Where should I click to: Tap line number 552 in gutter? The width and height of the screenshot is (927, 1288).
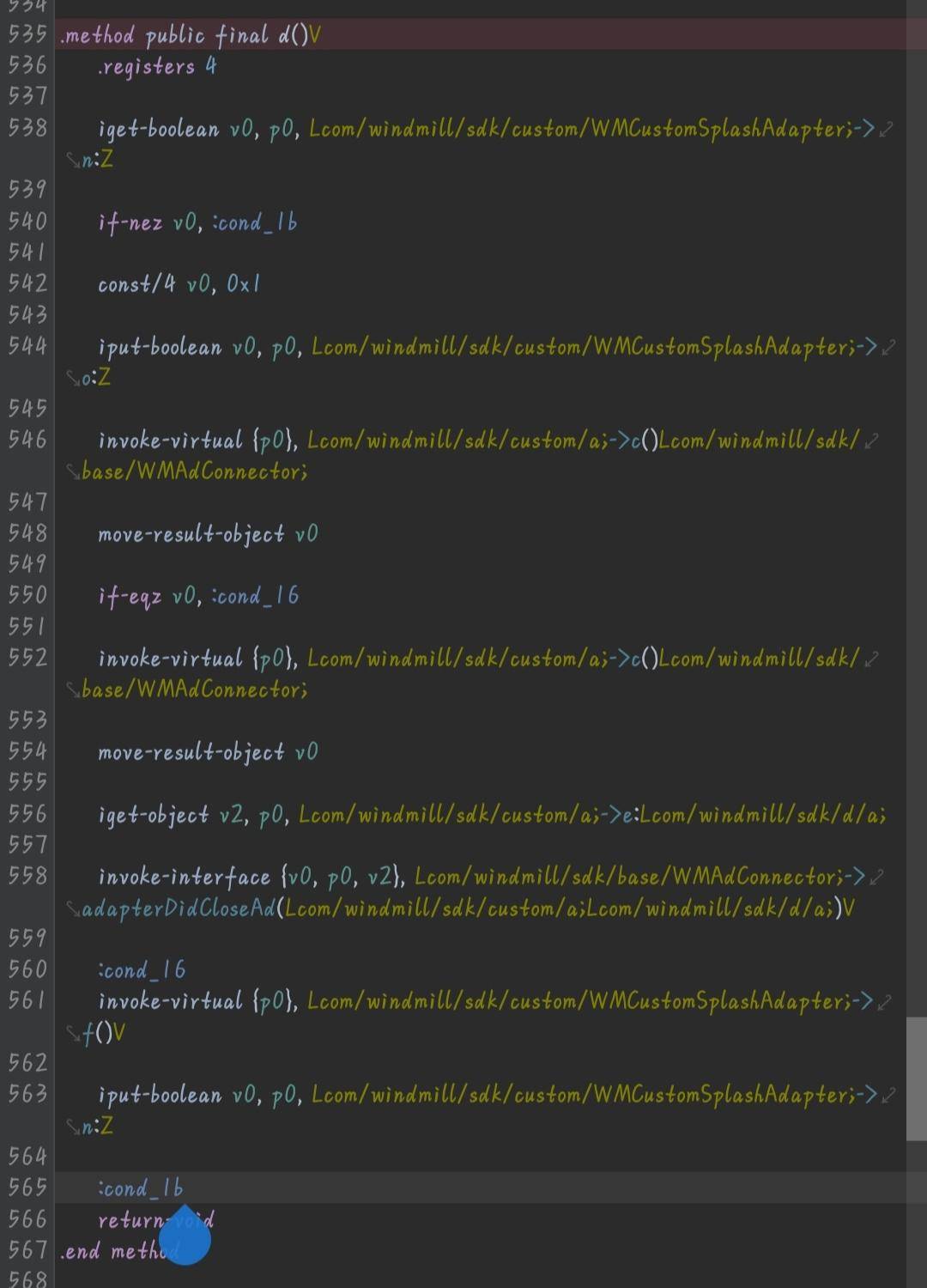27,659
